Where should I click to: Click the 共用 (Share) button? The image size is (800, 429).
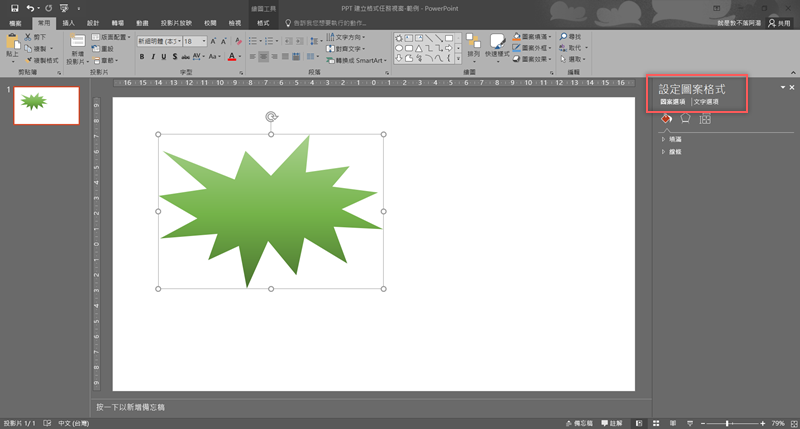[777, 21]
